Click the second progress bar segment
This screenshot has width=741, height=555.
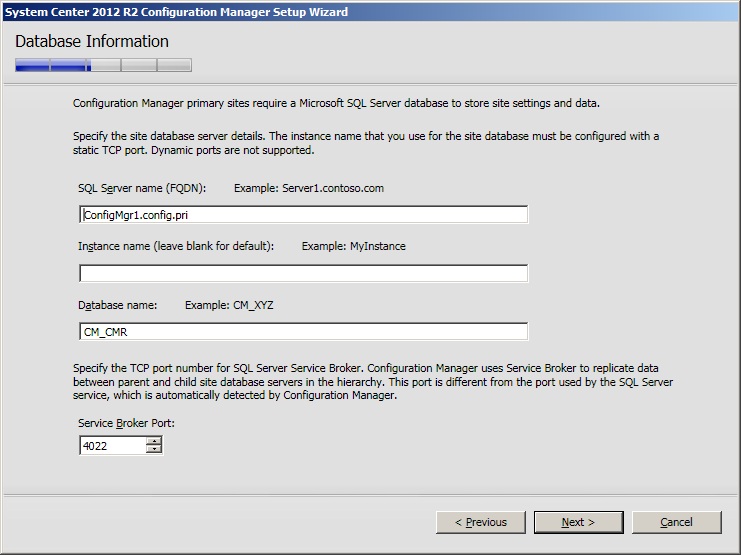(x=68, y=66)
